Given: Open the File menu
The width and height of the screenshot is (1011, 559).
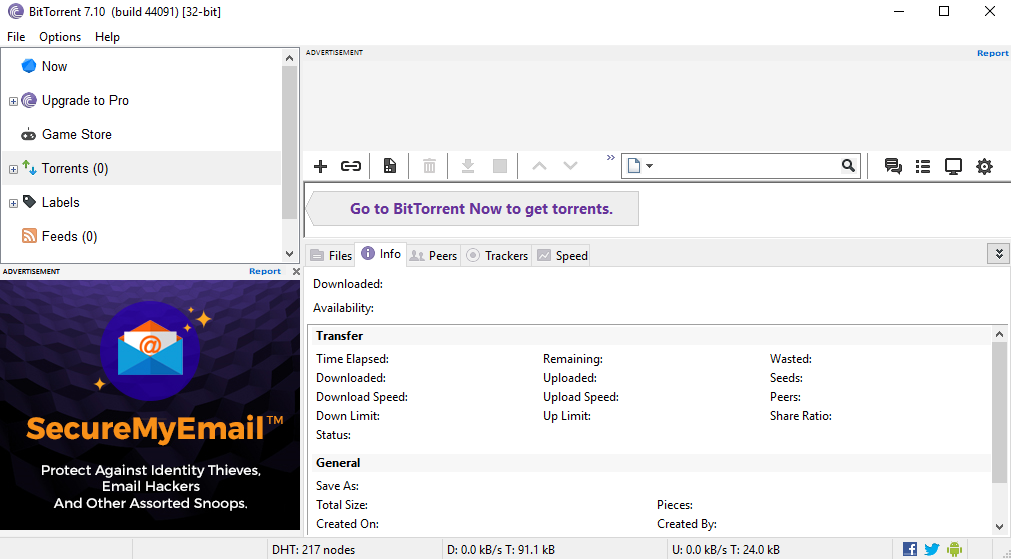Looking at the screenshot, I should (16, 37).
